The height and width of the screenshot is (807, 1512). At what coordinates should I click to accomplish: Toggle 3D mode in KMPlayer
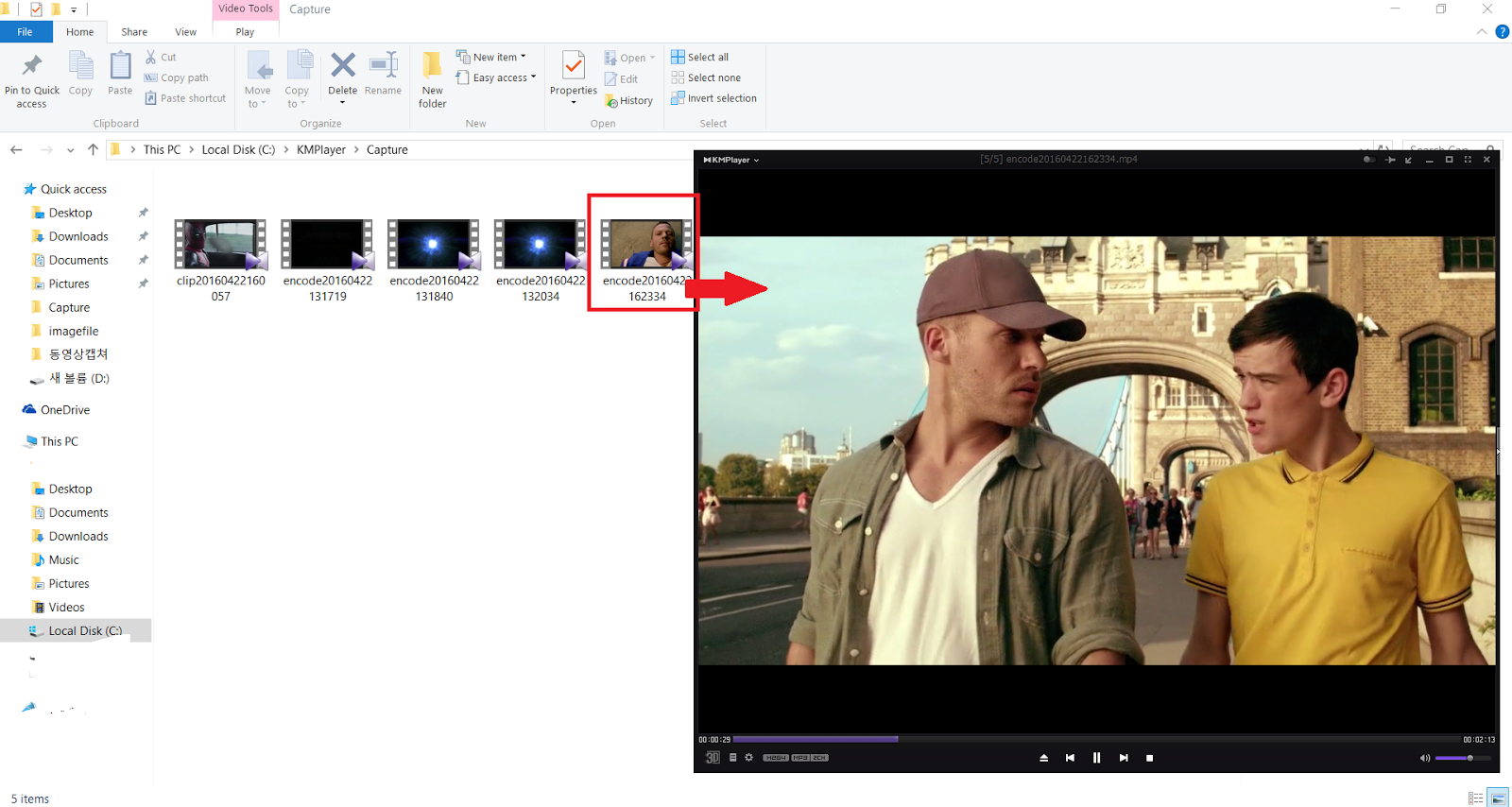tap(713, 758)
